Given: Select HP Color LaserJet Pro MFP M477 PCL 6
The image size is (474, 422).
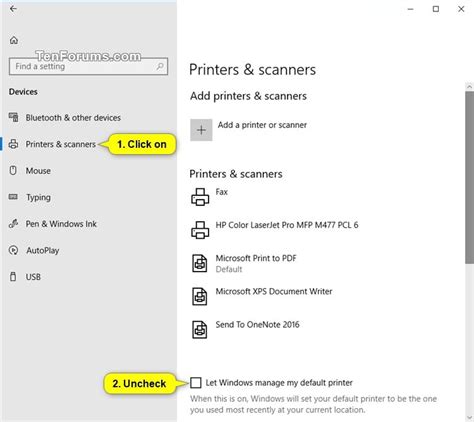Looking at the screenshot, I should click(287, 225).
